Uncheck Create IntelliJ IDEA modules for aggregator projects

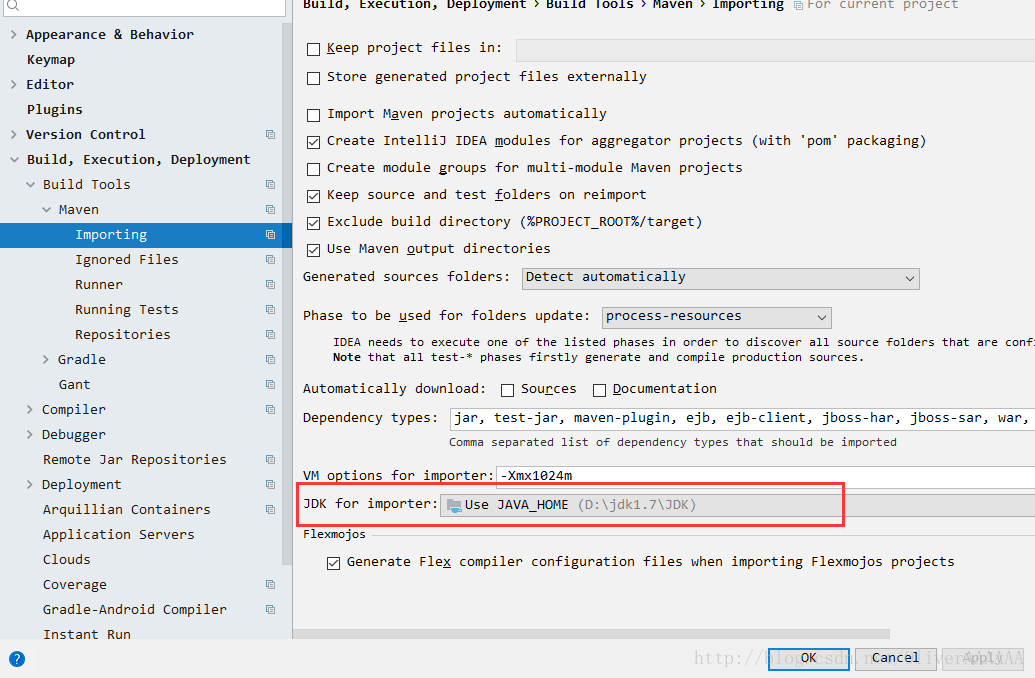point(314,142)
